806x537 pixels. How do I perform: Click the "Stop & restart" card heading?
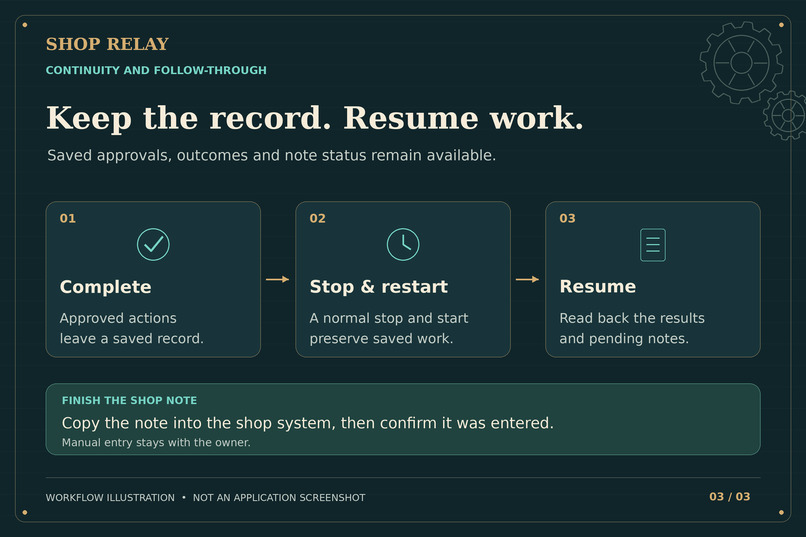pos(379,287)
